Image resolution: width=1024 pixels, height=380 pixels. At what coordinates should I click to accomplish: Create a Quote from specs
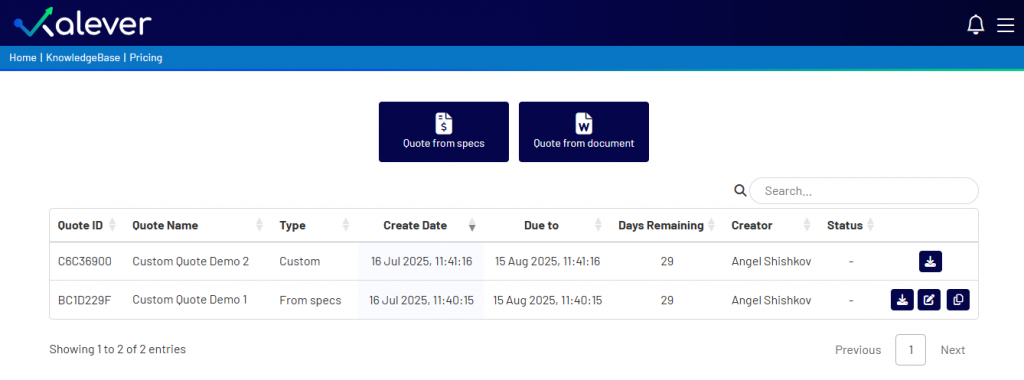[443, 132]
